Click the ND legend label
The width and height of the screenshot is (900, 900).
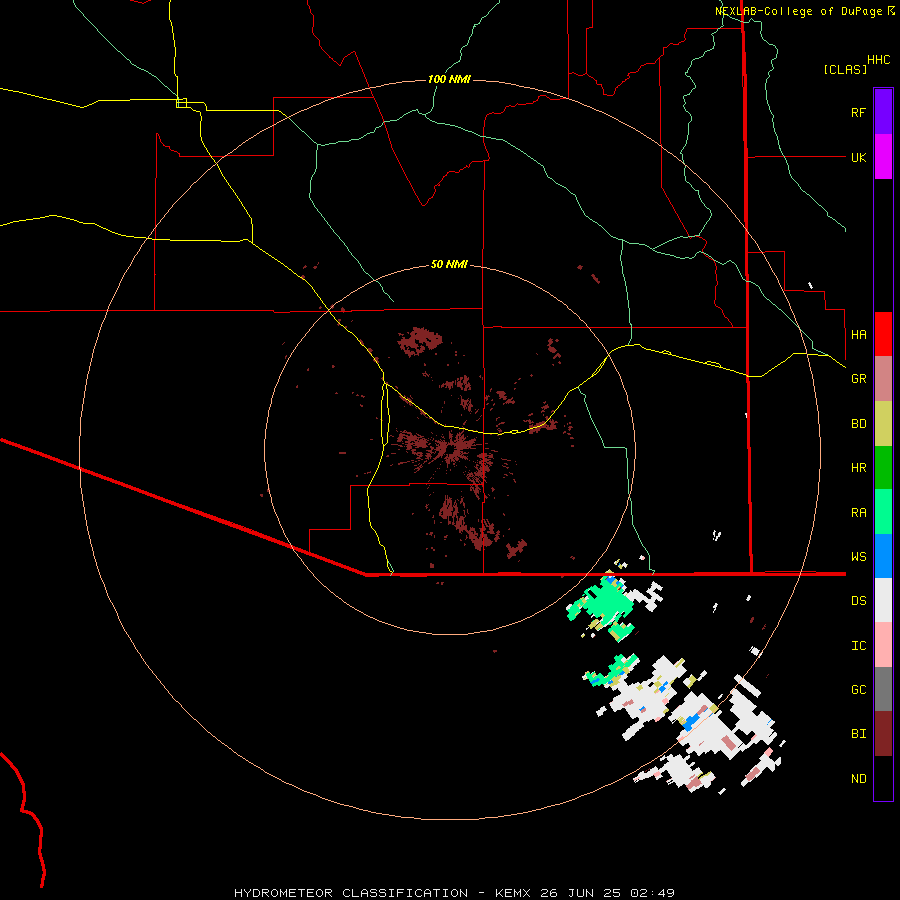tap(858, 779)
